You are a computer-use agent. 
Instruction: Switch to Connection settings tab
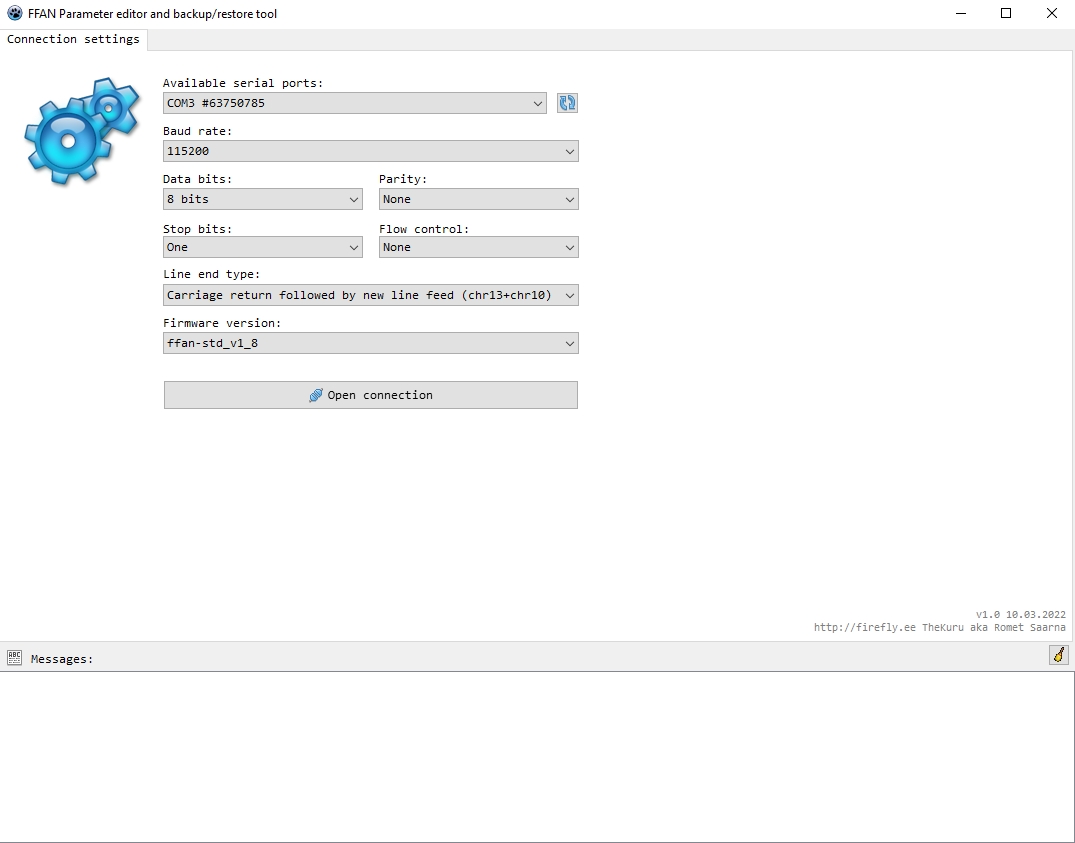(73, 39)
